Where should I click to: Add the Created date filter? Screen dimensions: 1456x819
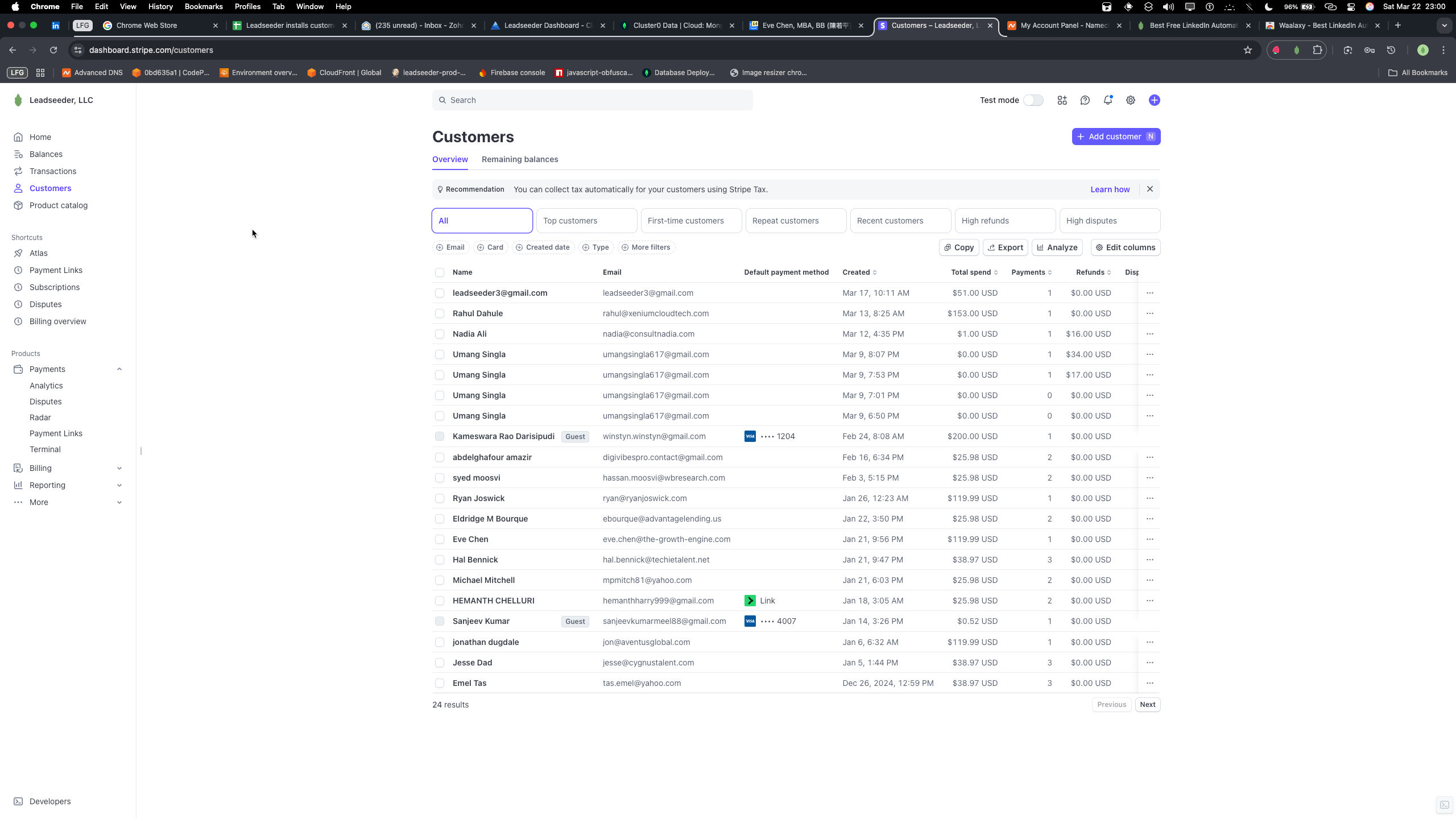(x=543, y=247)
